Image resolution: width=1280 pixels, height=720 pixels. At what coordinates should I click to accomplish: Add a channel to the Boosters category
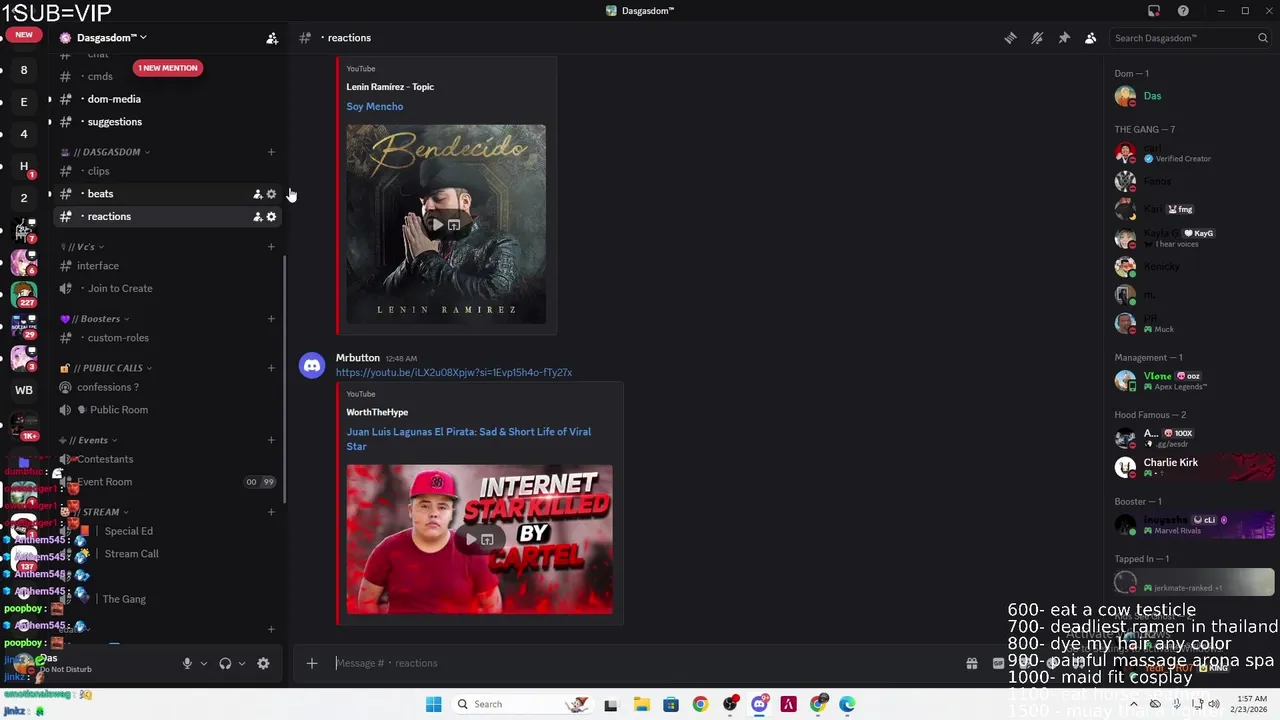(271, 319)
